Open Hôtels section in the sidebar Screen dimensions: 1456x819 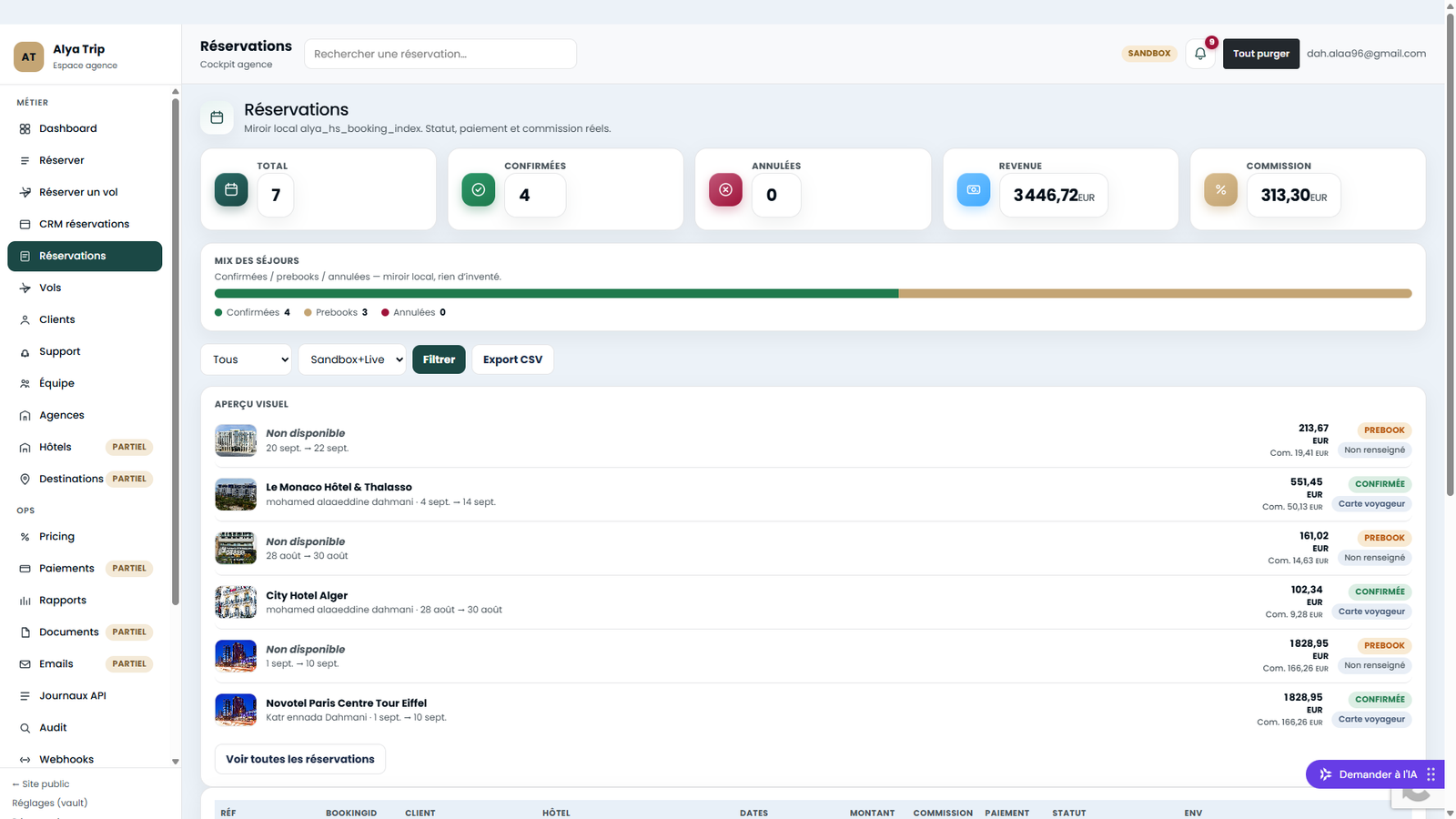coord(85,447)
